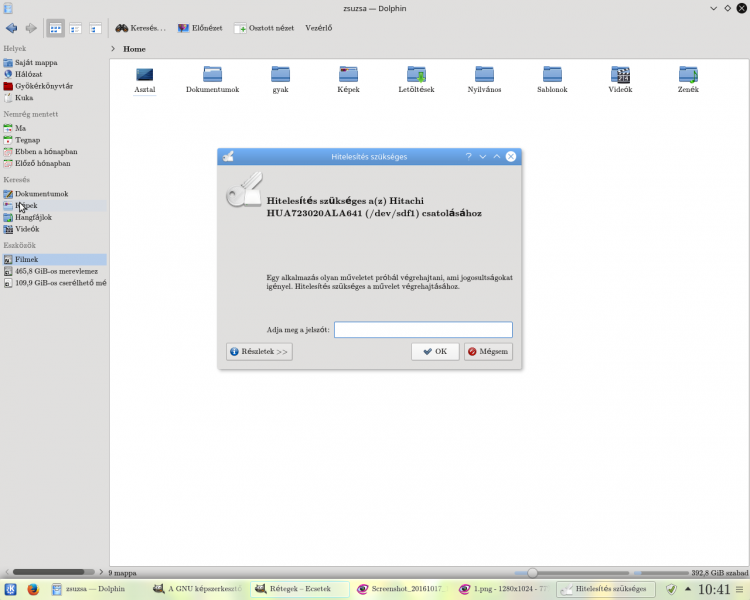750x600 pixels.
Task: Expand Részletek in authentication dialog
Action: pos(259,352)
